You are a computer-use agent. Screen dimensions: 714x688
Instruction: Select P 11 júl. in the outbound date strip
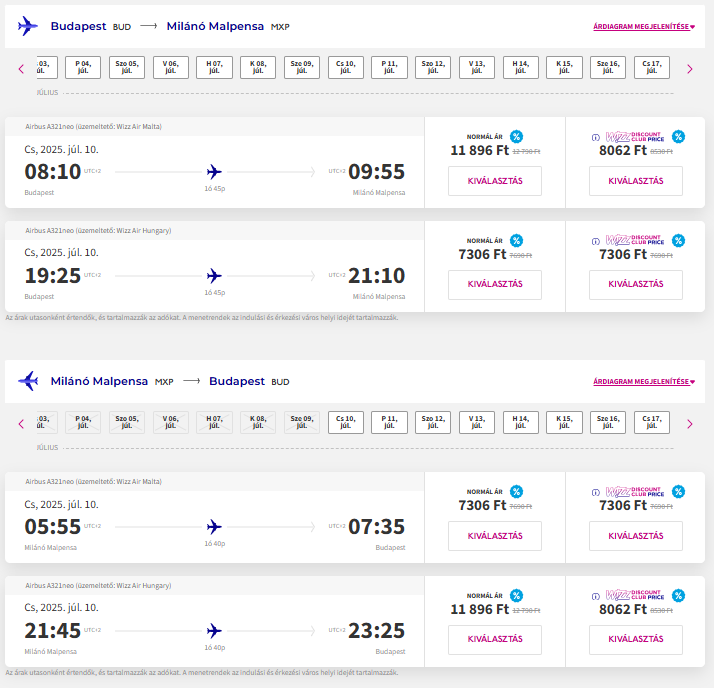tap(389, 68)
